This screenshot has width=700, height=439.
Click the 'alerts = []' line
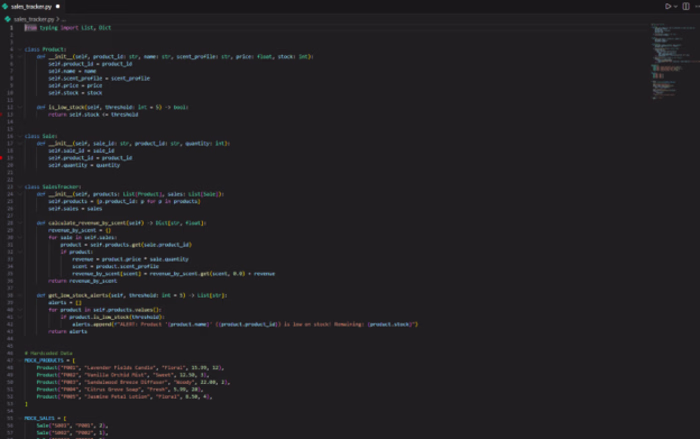pos(65,302)
